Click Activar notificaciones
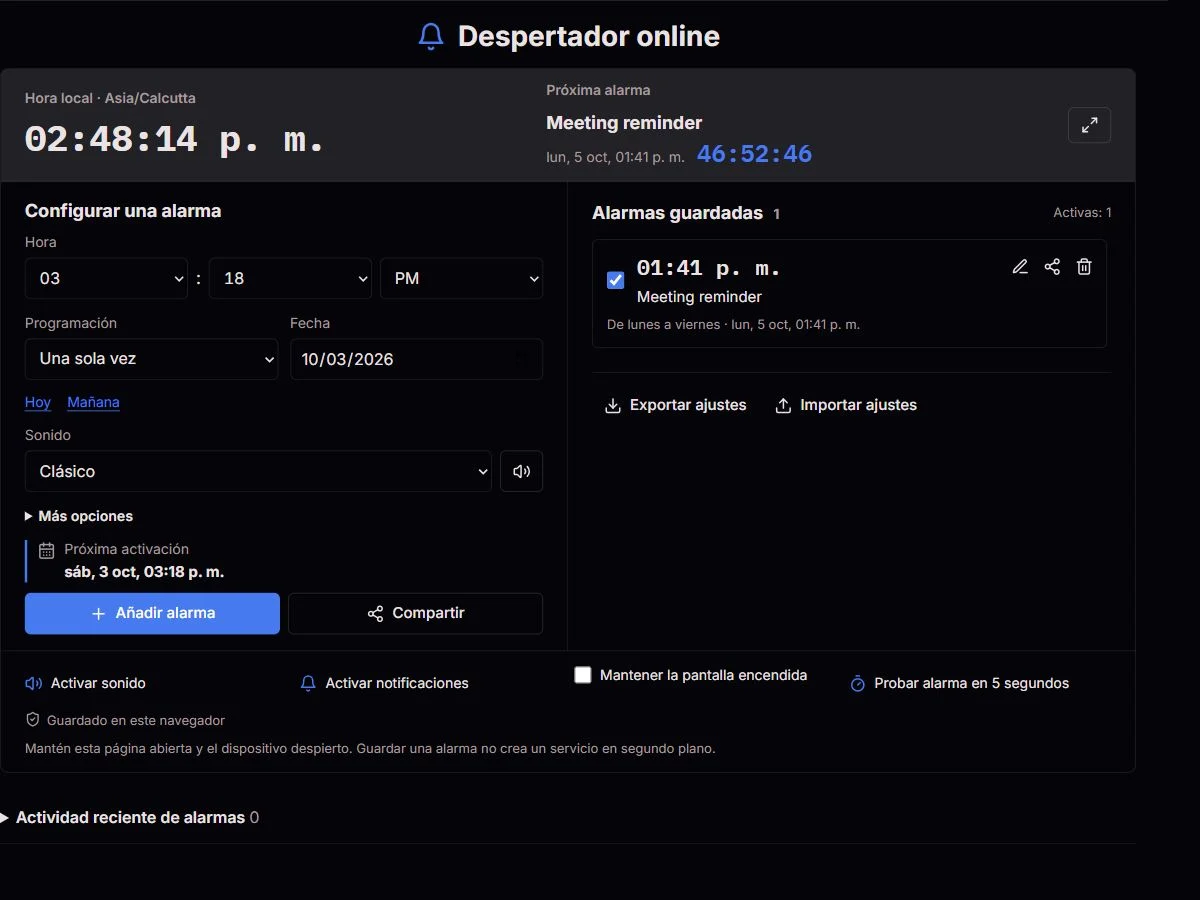 [x=384, y=683]
